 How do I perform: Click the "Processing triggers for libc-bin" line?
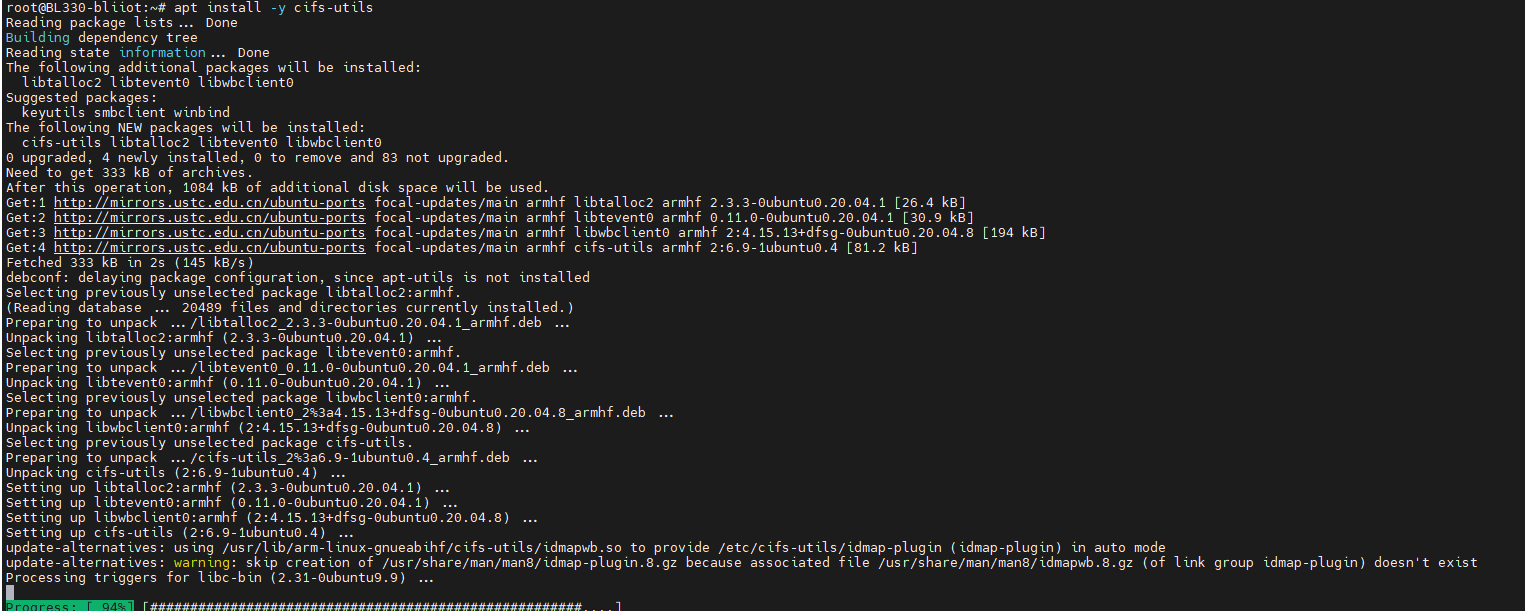coord(219,578)
